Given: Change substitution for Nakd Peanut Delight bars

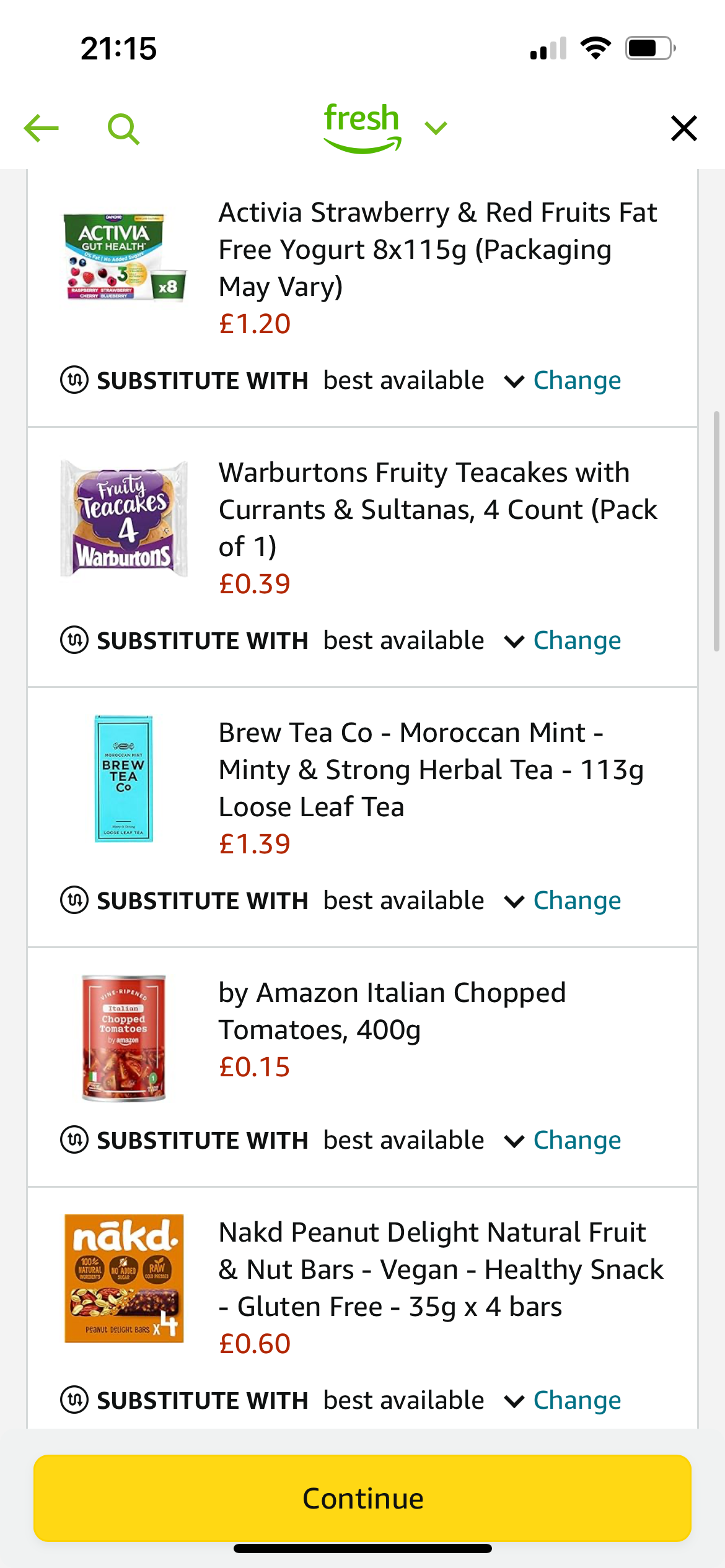Looking at the screenshot, I should [577, 1400].
